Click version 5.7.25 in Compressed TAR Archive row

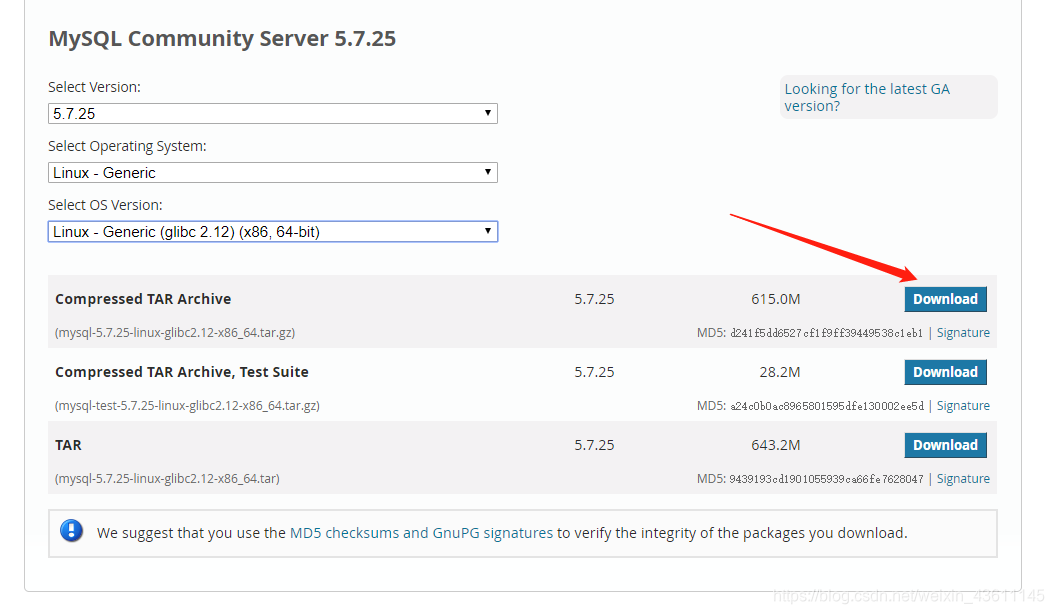[x=594, y=299]
